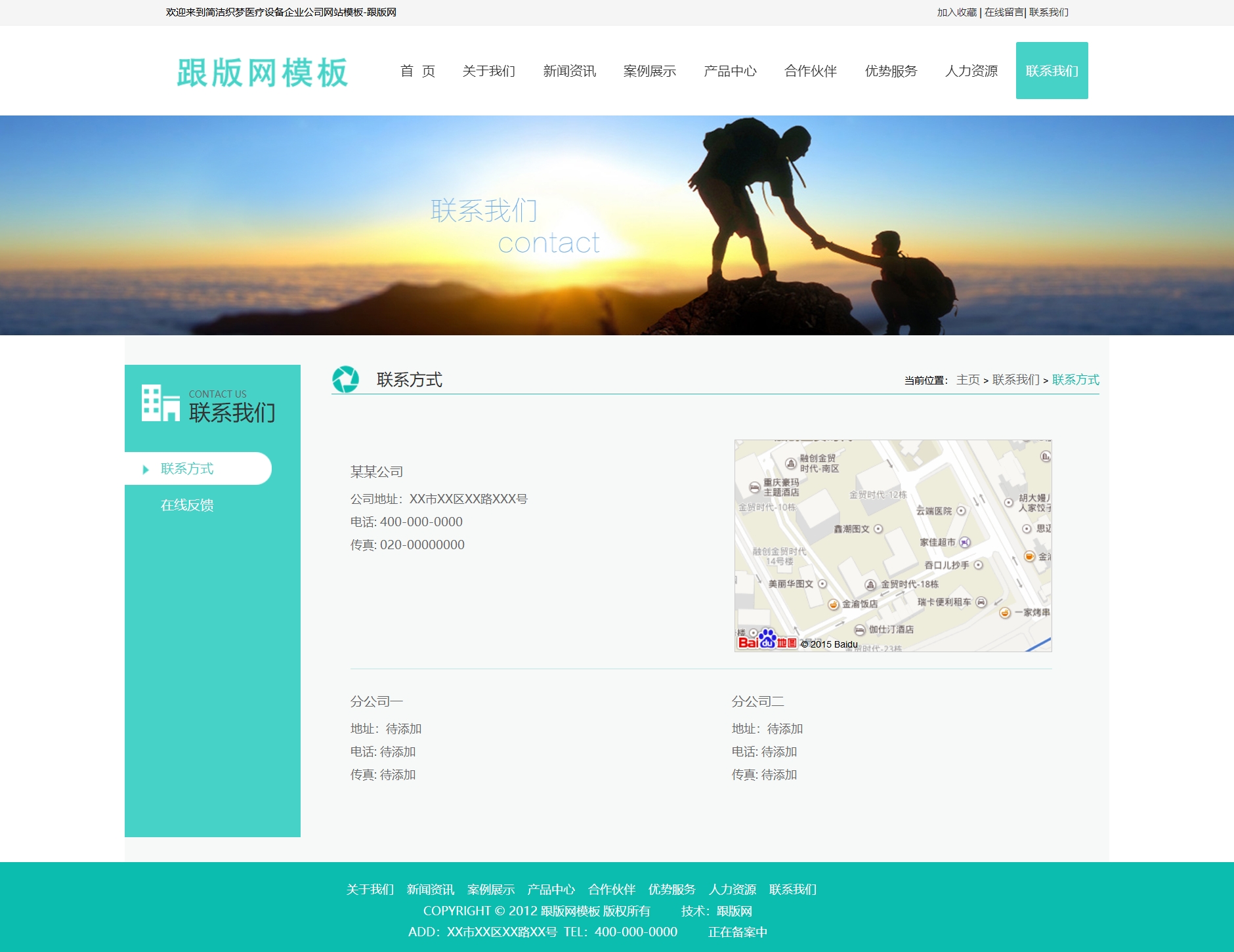
Task: Open the 新闻资讯 navigation item
Action: pyautogui.click(x=569, y=71)
